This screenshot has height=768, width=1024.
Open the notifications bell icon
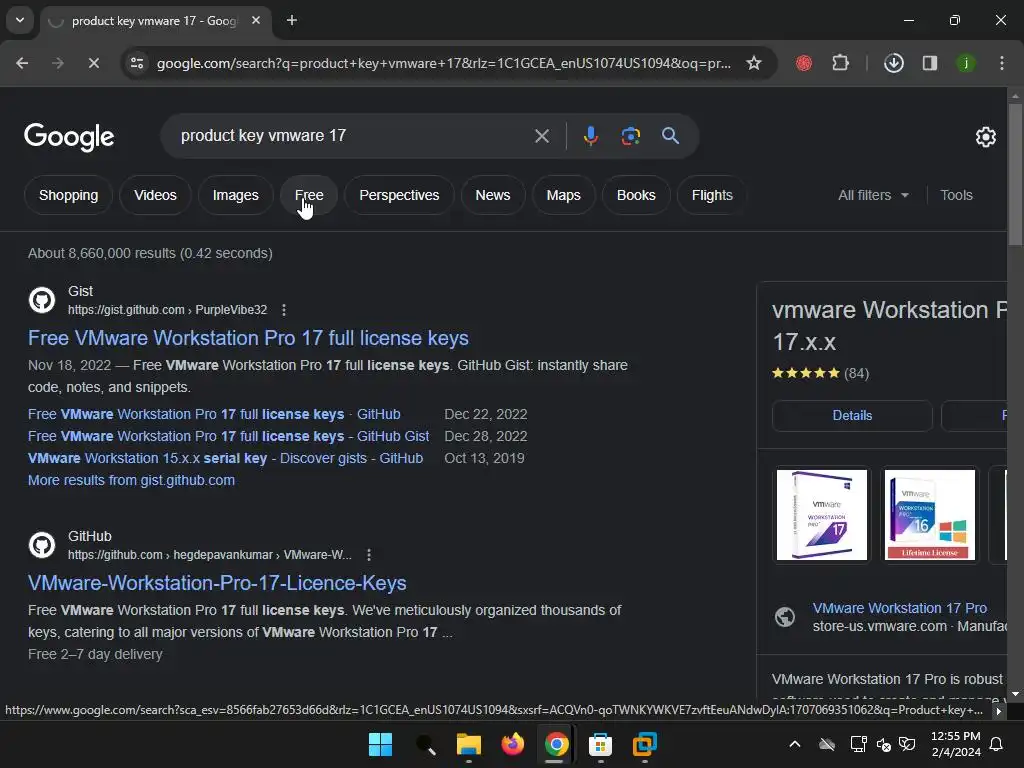997,744
